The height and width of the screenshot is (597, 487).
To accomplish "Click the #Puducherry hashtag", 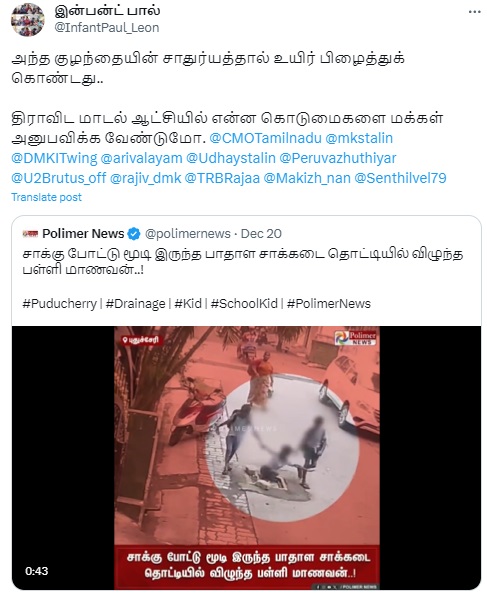I will point(60,304).
